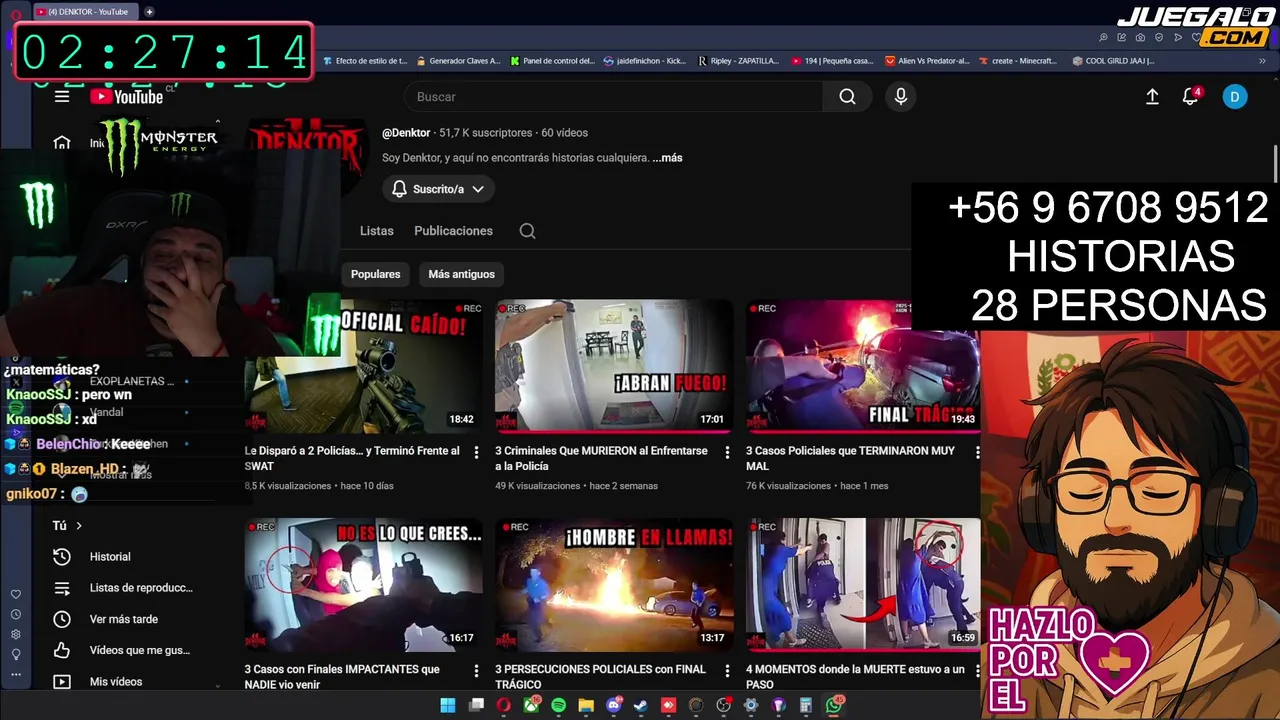The height and width of the screenshot is (720, 1280).
Task: Open thumbnail 'FINAL TRÁGICO' video
Action: tap(863, 366)
